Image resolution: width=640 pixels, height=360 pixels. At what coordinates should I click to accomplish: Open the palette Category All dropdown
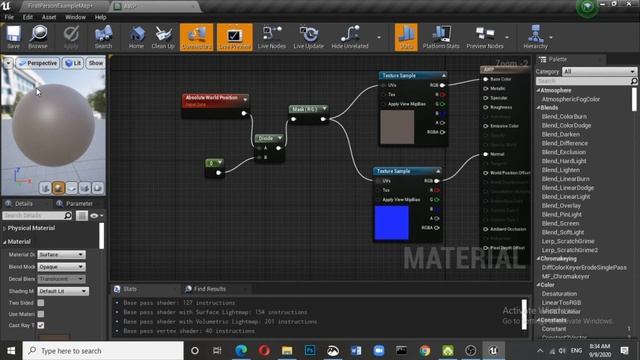pos(599,71)
